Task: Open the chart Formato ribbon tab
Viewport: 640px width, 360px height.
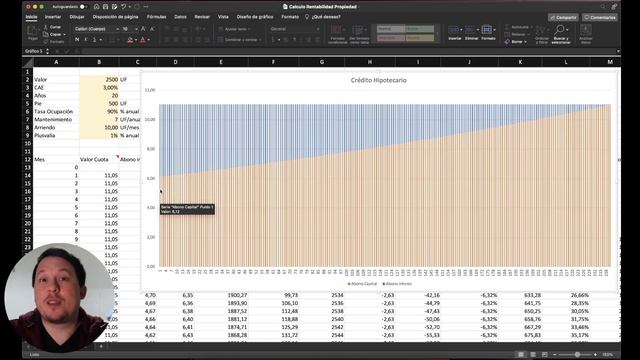Action: pos(290,17)
